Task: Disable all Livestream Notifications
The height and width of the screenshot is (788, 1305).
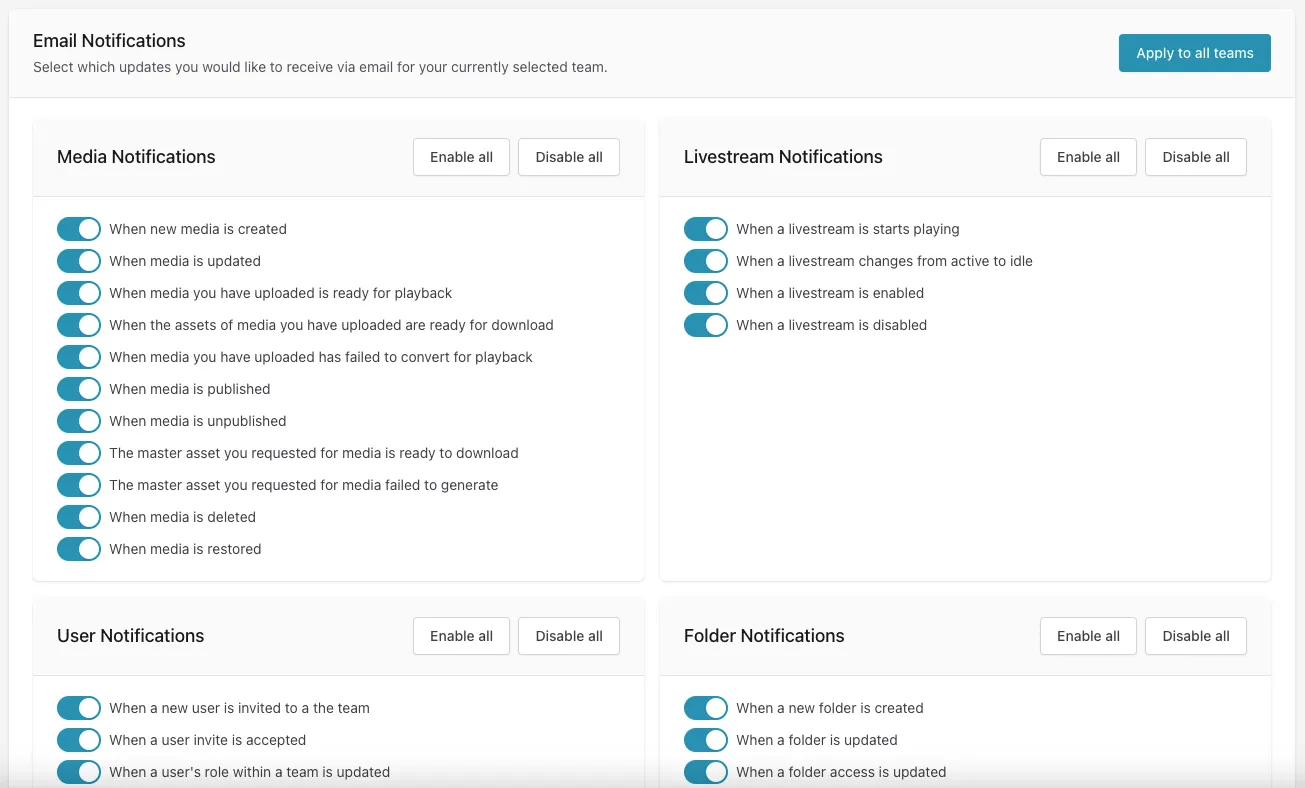Action: tap(1195, 157)
